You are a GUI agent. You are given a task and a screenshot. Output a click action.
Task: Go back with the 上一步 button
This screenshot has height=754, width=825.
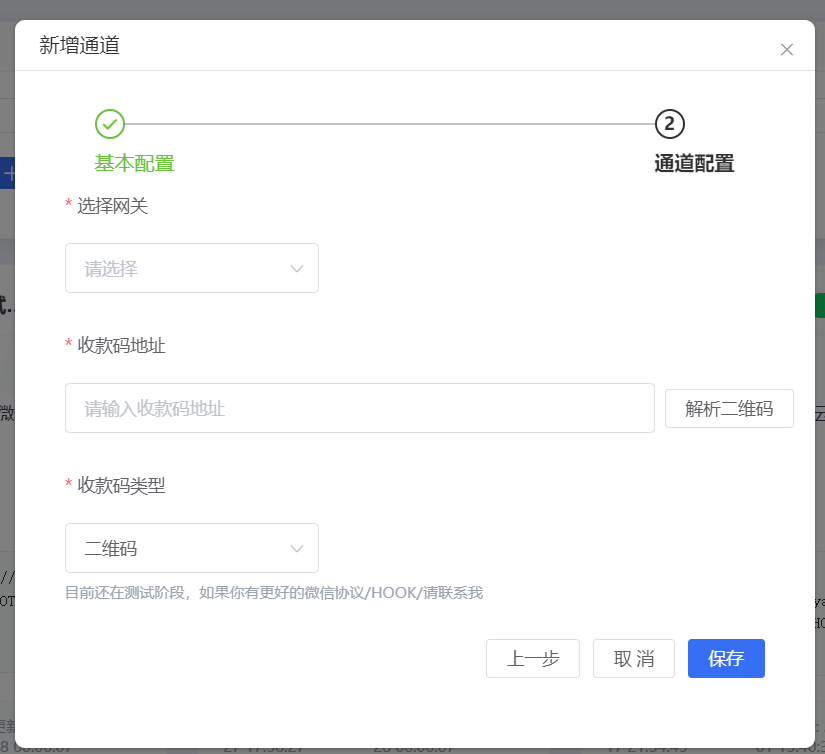(x=532, y=658)
